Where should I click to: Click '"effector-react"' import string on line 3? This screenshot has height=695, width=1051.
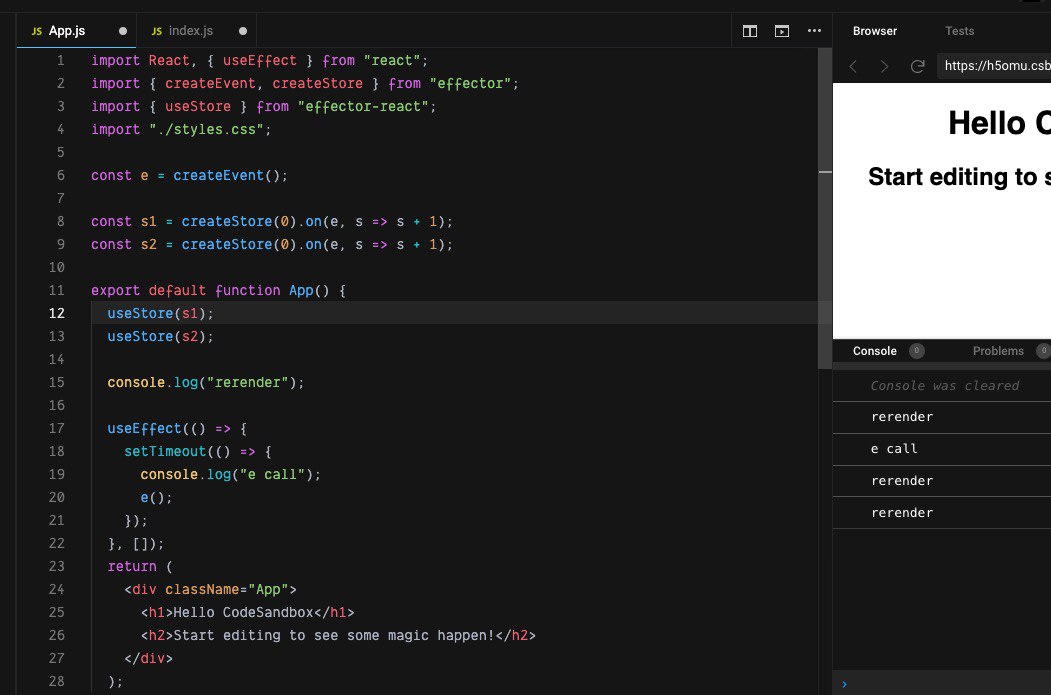(x=363, y=107)
